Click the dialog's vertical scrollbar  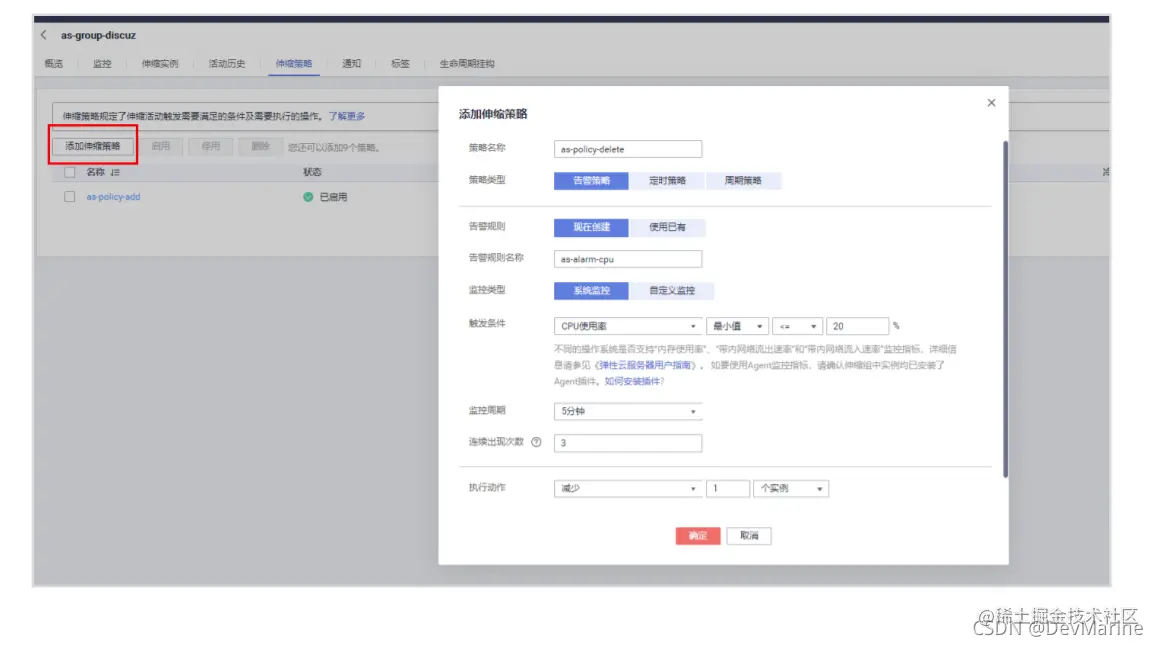pyautogui.click(x=1004, y=309)
